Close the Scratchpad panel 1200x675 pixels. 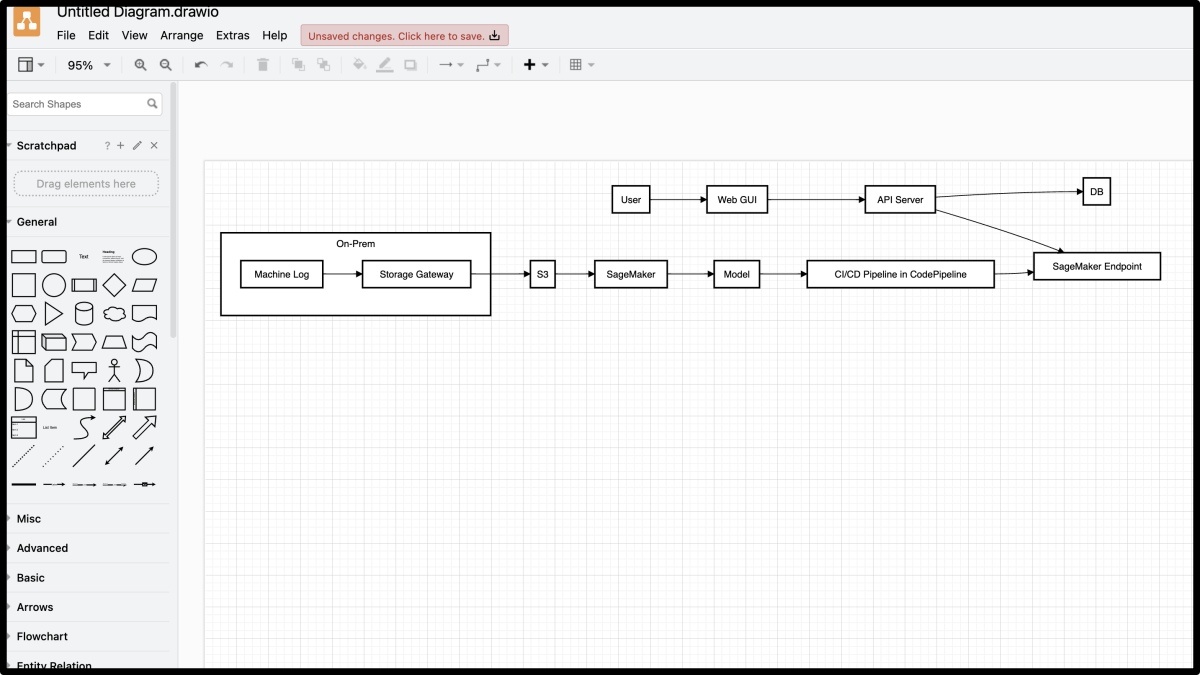(x=153, y=145)
